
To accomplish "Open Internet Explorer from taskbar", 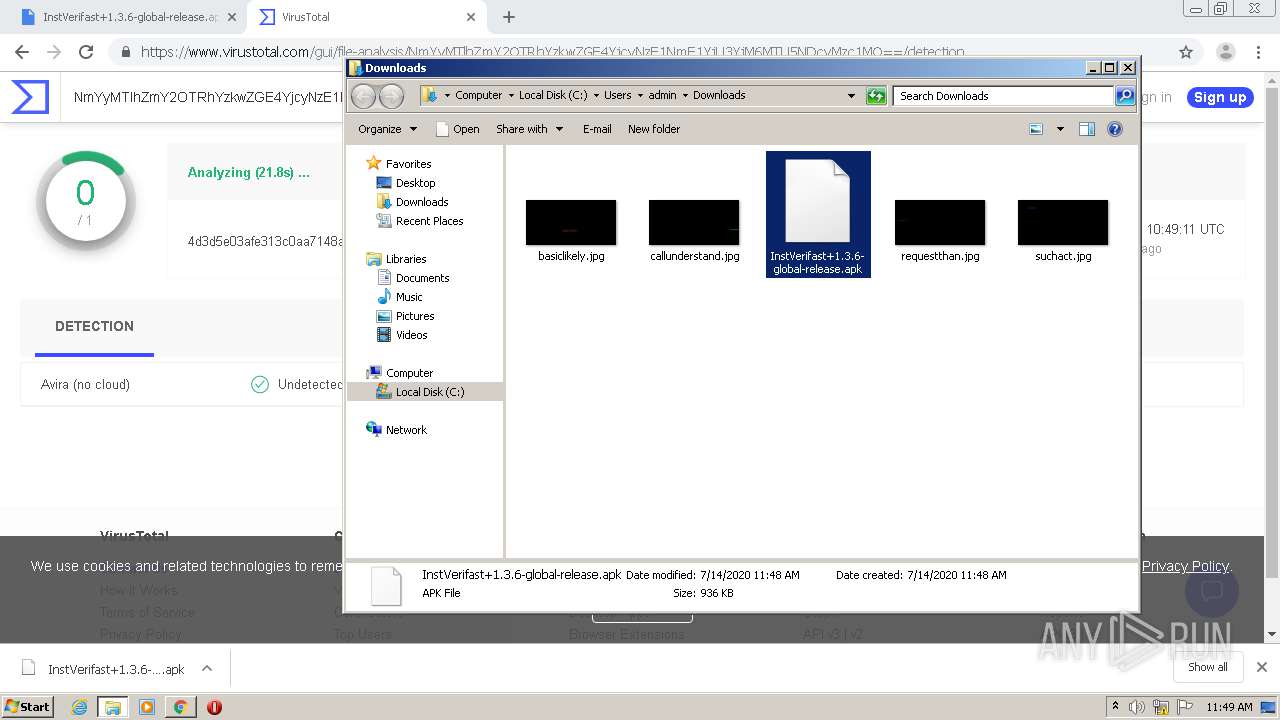I will (x=79, y=707).
